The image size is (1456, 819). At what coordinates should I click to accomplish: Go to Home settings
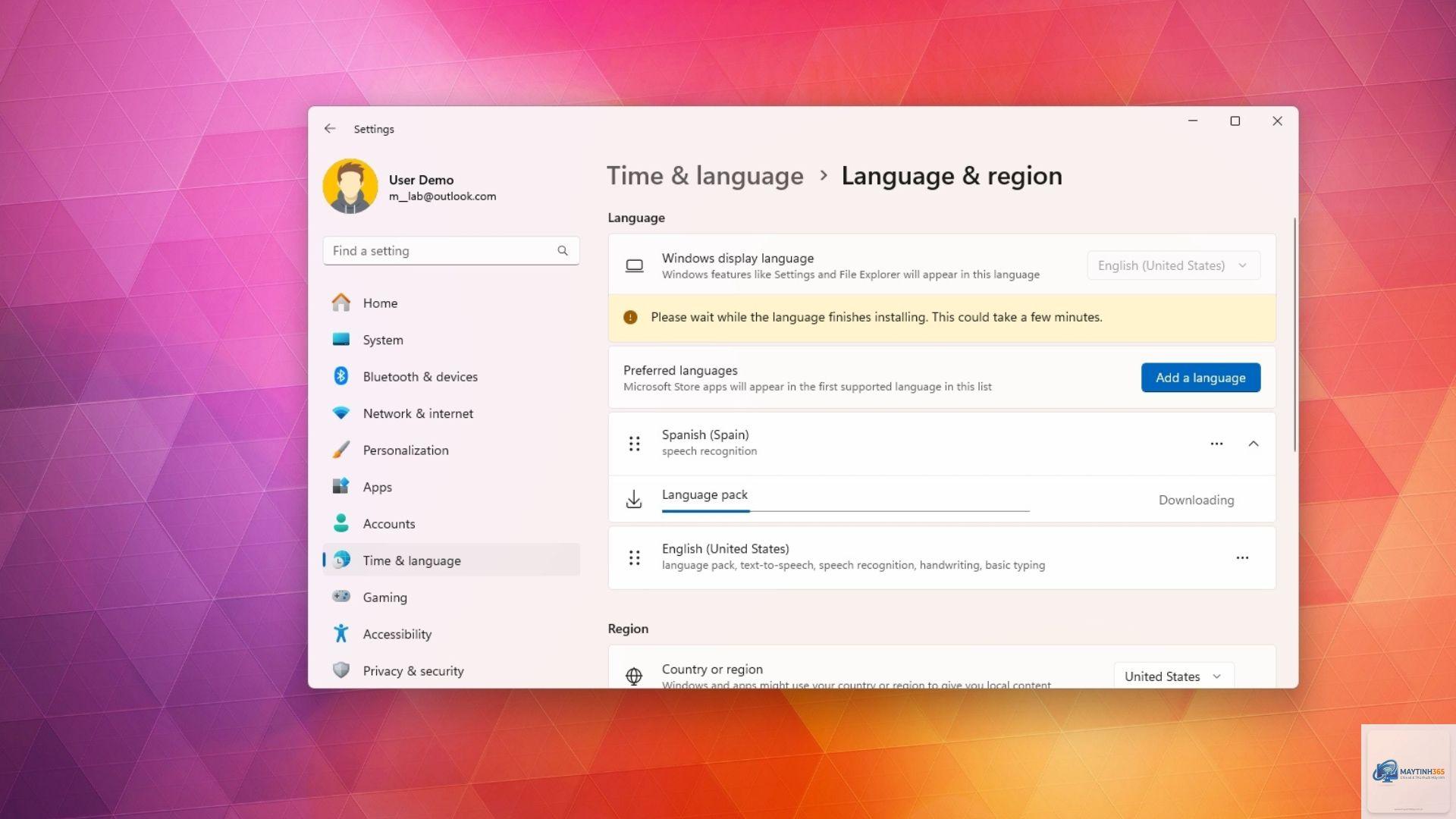451,303
